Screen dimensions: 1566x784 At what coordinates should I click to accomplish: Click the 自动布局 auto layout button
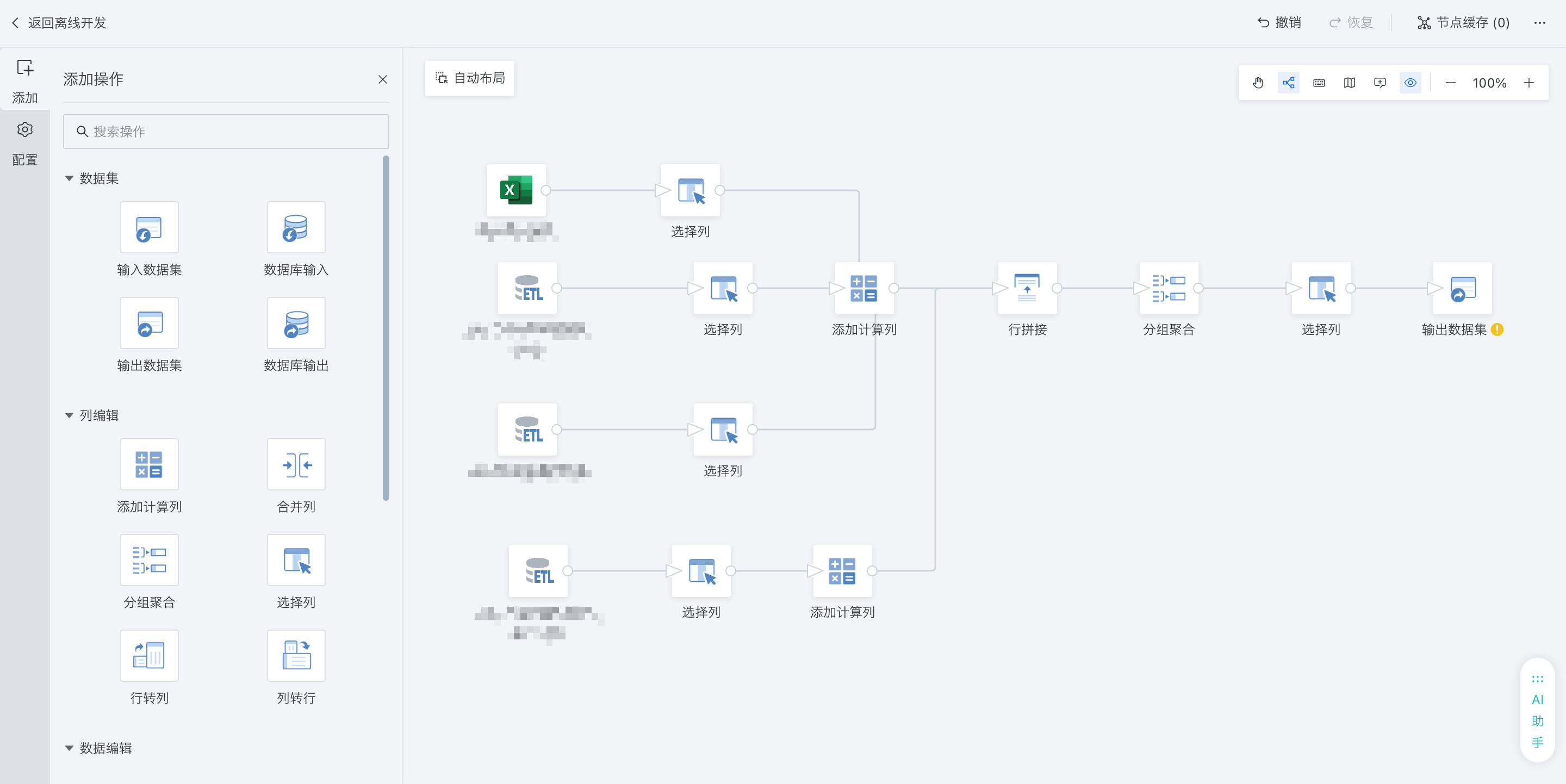click(x=469, y=78)
